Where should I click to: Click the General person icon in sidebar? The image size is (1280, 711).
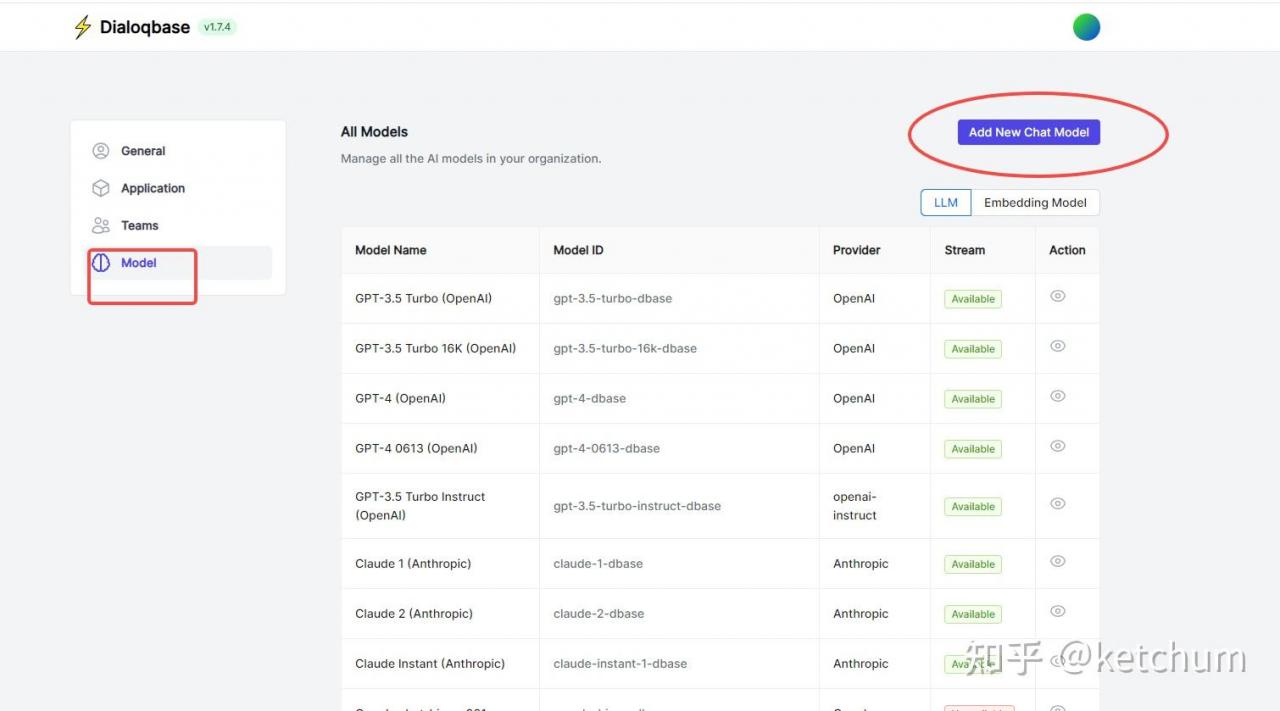101,151
